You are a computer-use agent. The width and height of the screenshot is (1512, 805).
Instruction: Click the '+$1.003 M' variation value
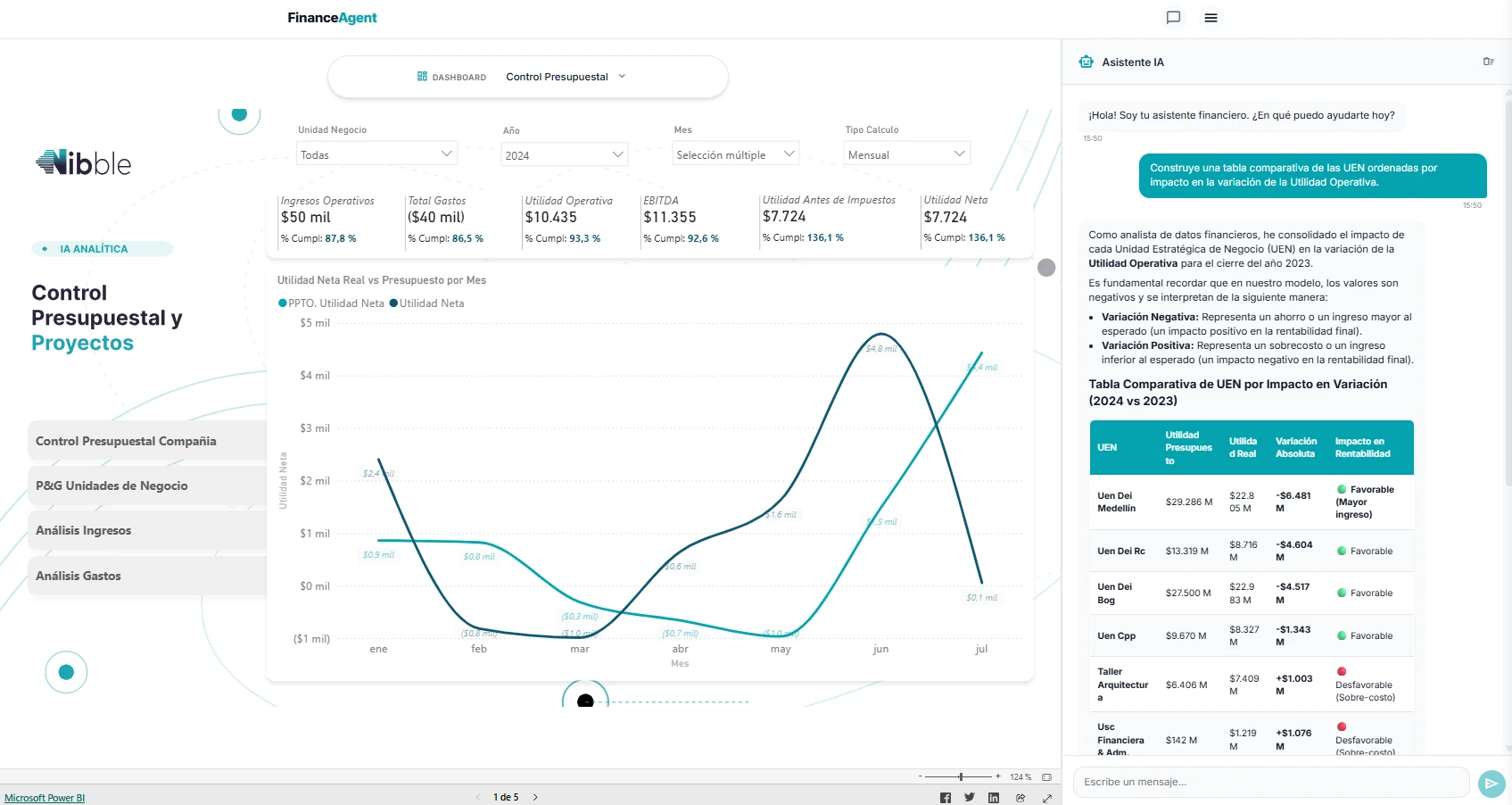[x=1294, y=685]
